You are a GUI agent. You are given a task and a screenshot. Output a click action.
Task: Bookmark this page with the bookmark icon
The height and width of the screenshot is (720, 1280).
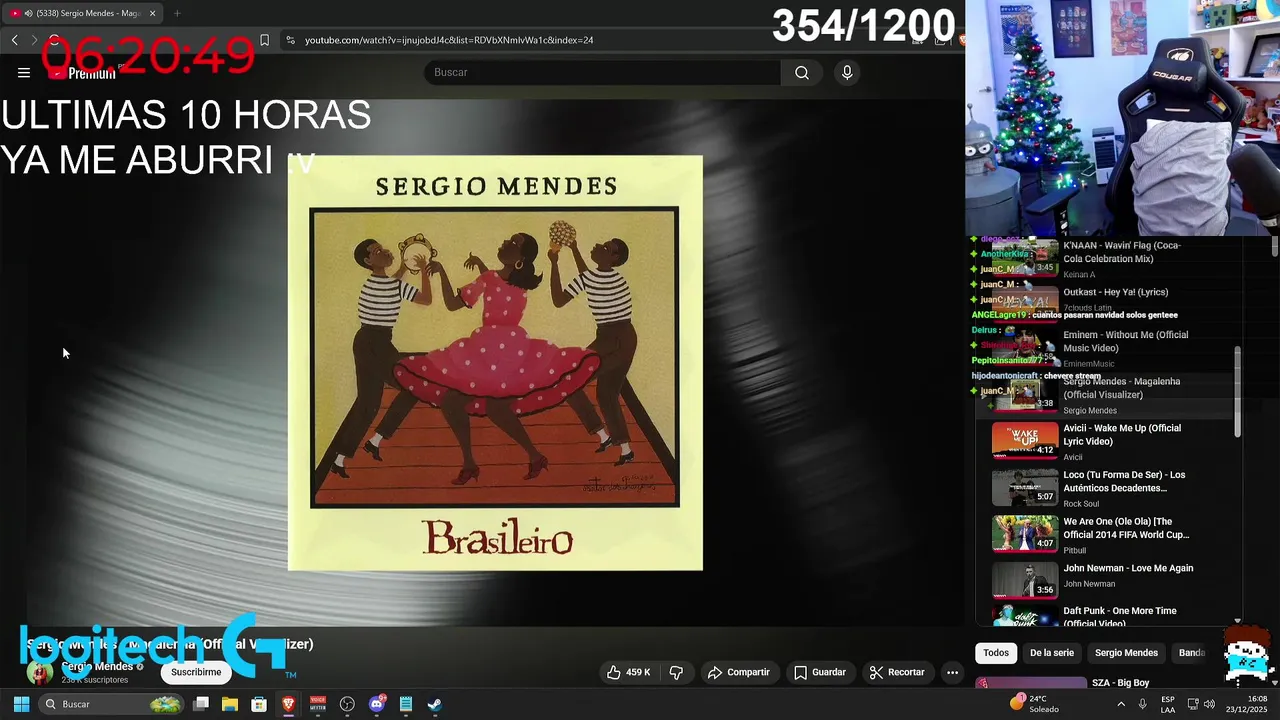(x=264, y=40)
